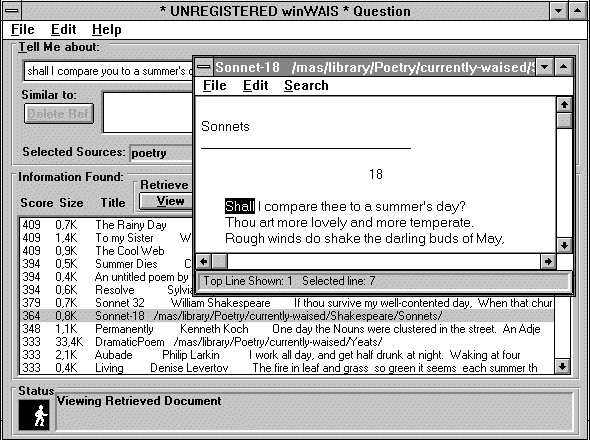Image resolution: width=590 pixels, height=440 pixels.
Task: Click document viewer scroll left arrow
Action: click(x=204, y=261)
